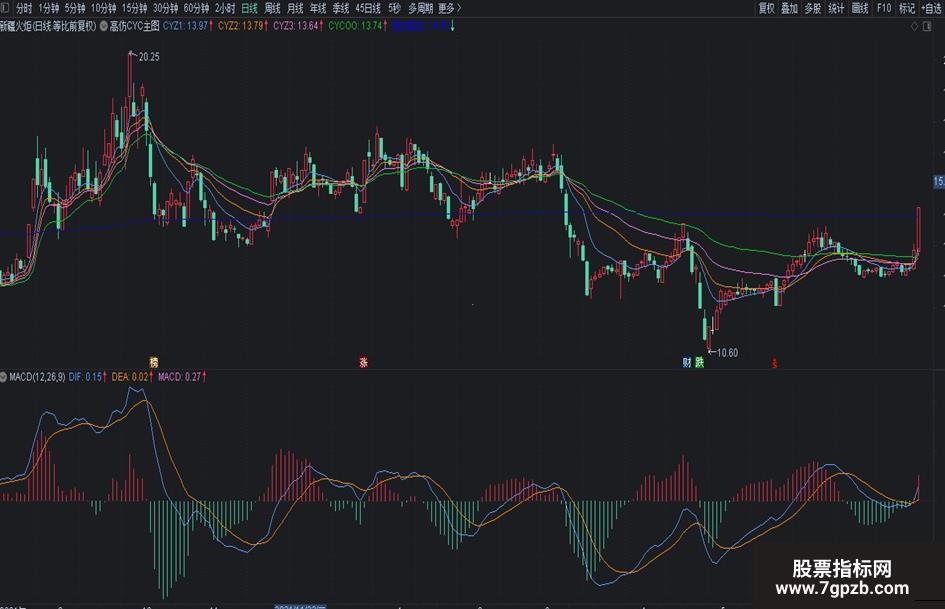
Task: Click the 榜 event marker
Action: pos(154,362)
